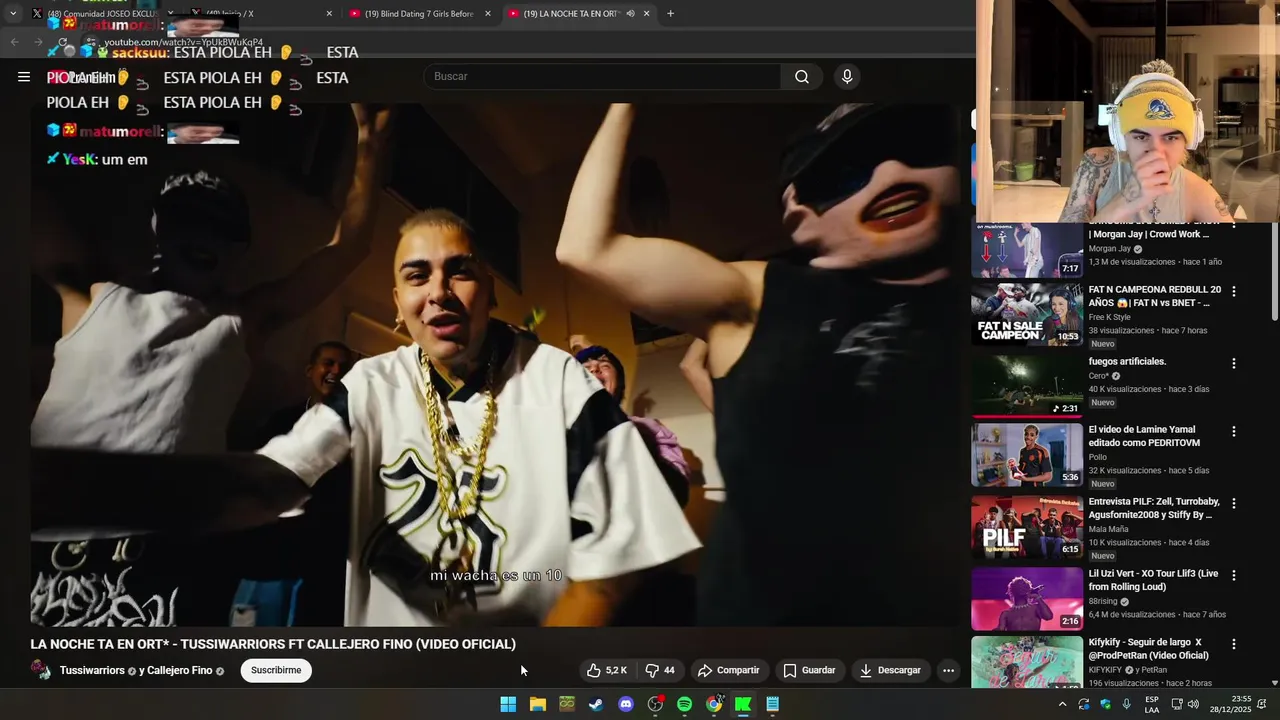This screenshot has width=1280, height=720.
Task: Open Spotify from the taskbar
Action: [684, 704]
